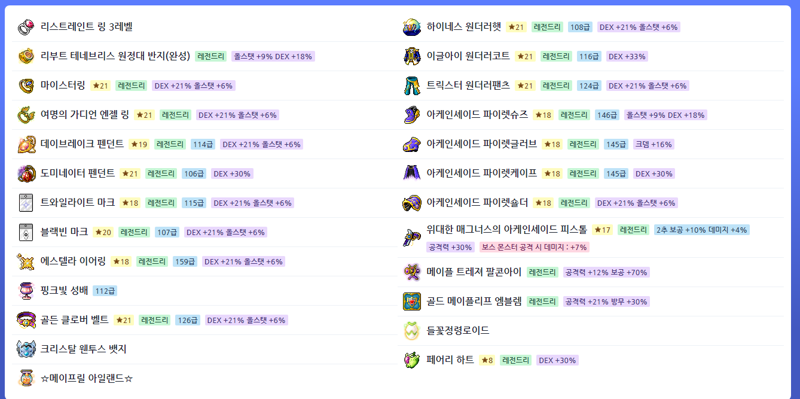
Task: Click the 크리스탈 웬투스 뱃지 icon
Action: click(x=25, y=349)
